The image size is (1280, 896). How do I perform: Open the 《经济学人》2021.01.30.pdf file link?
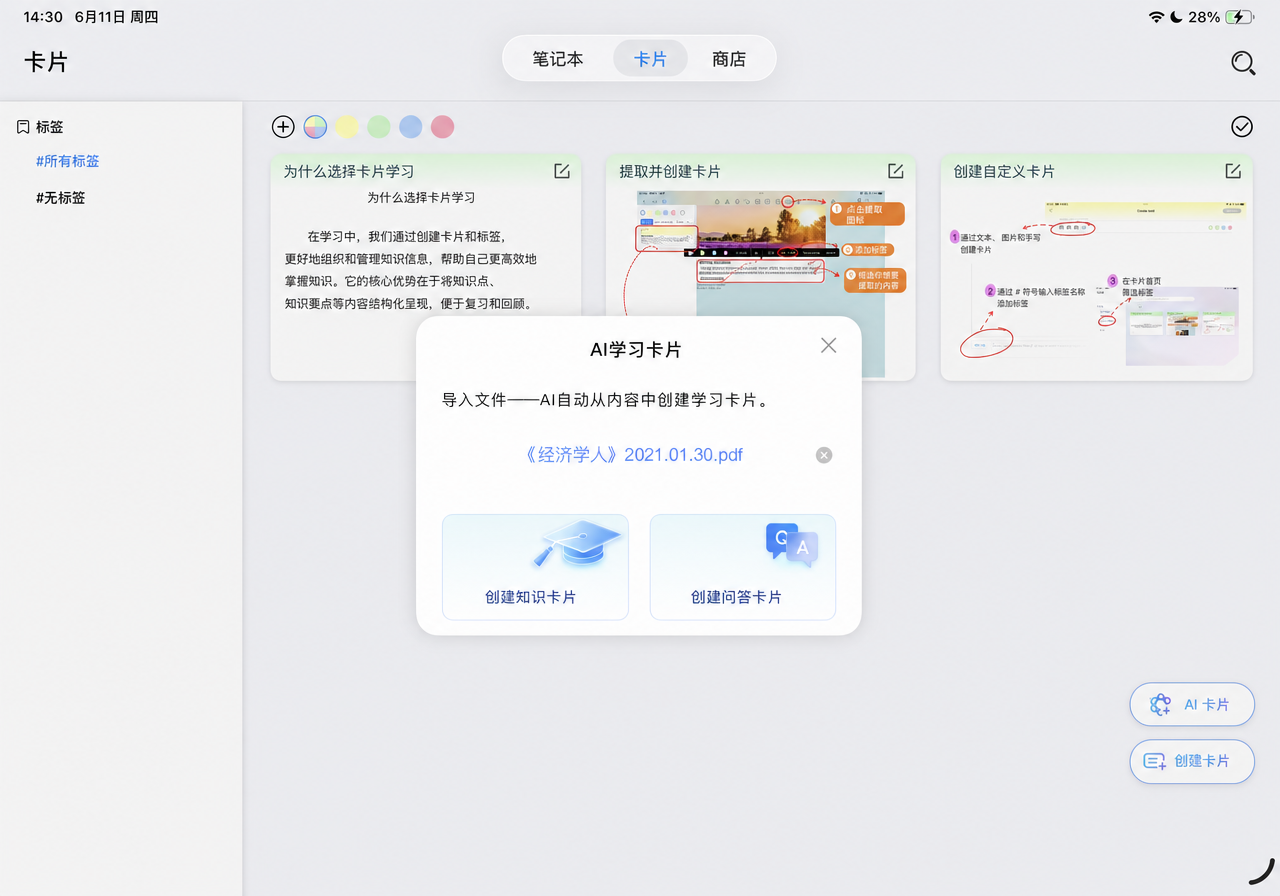pyautogui.click(x=633, y=455)
